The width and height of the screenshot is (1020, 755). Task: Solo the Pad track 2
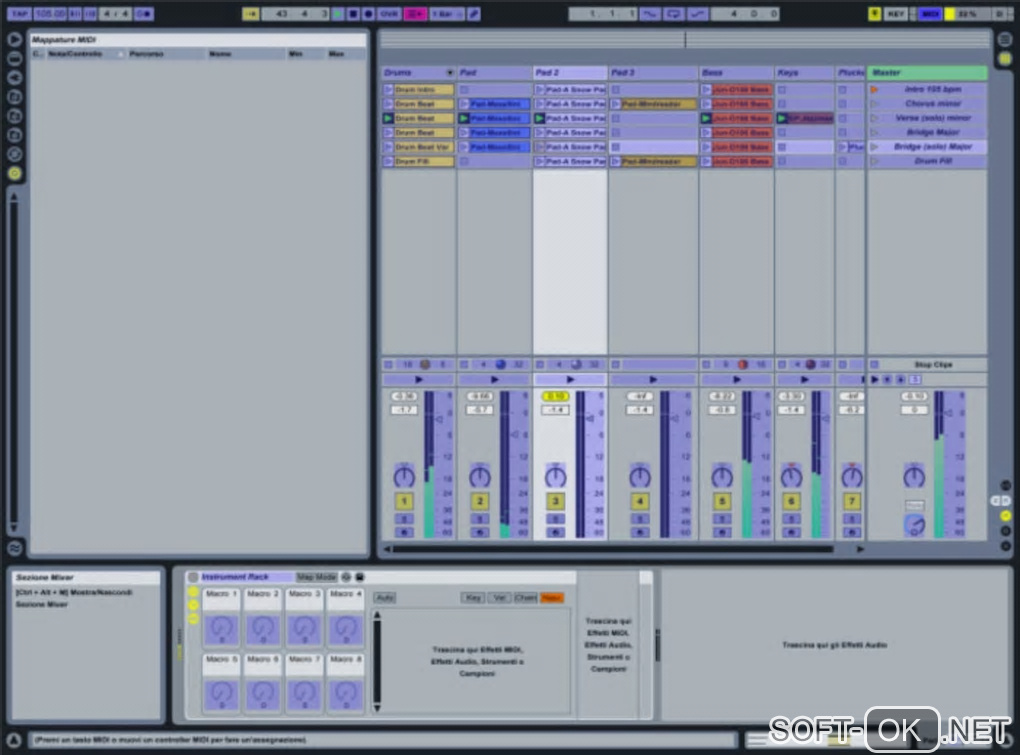pyautogui.click(x=479, y=519)
